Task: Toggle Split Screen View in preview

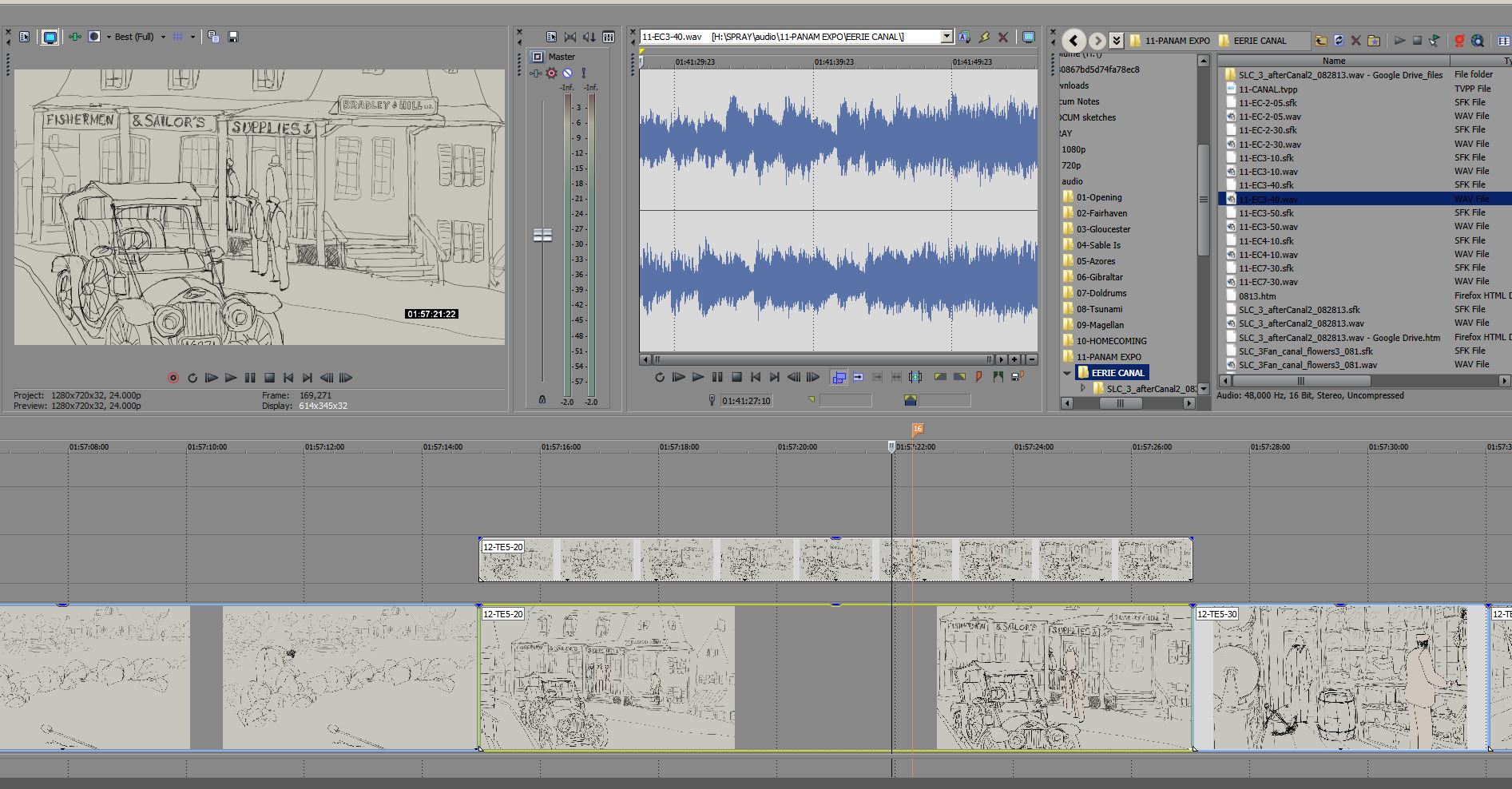Action: point(94,37)
